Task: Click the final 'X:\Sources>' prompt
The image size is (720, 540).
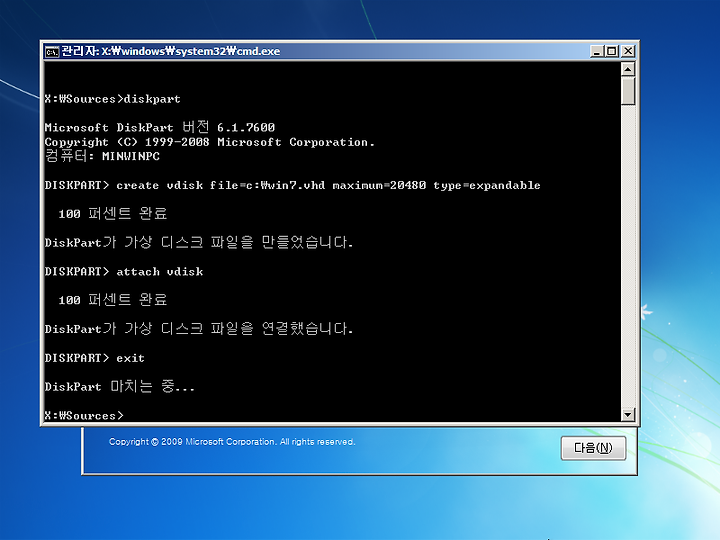Action: [x=84, y=416]
